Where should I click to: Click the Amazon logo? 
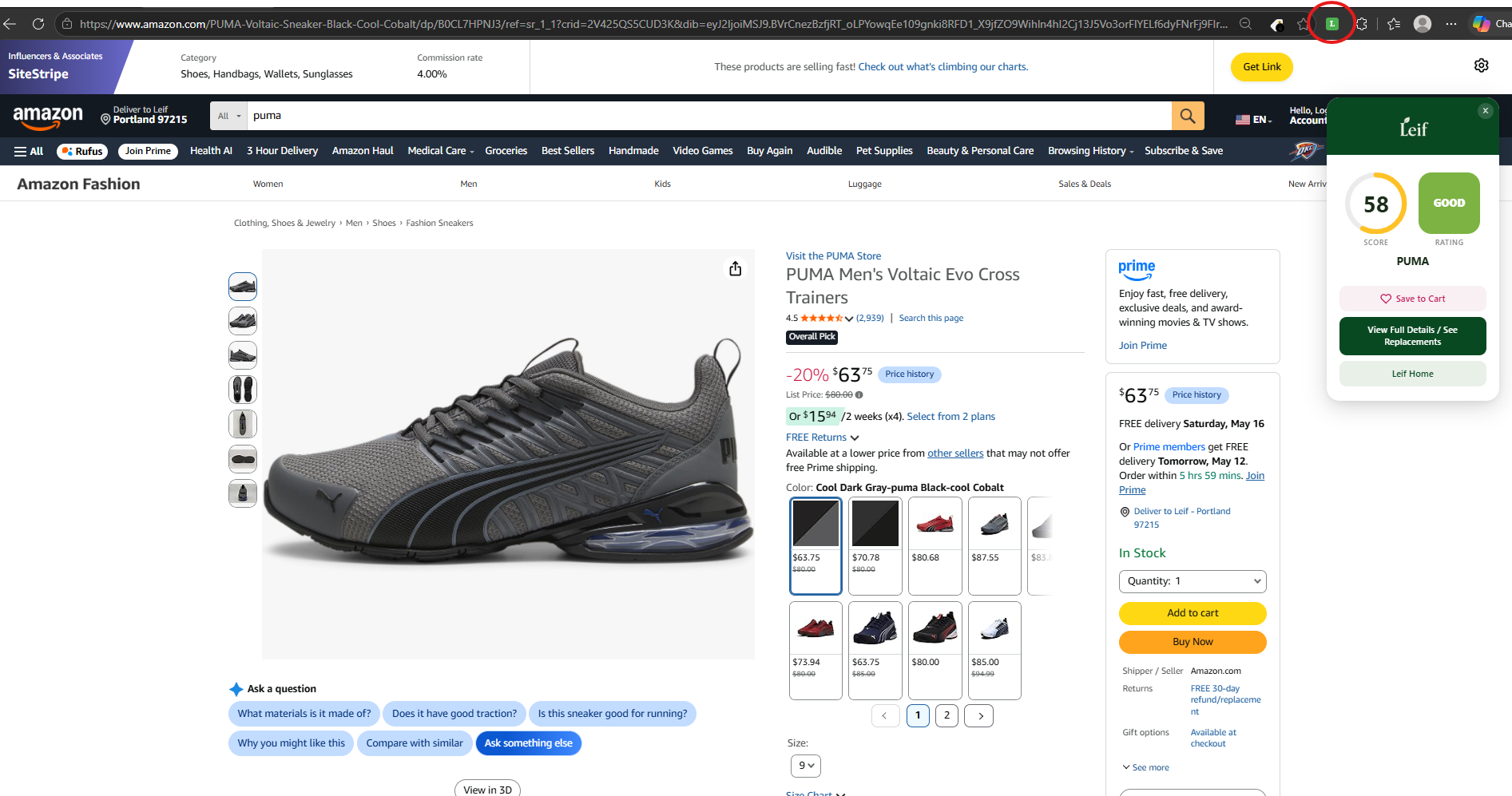coord(48,117)
